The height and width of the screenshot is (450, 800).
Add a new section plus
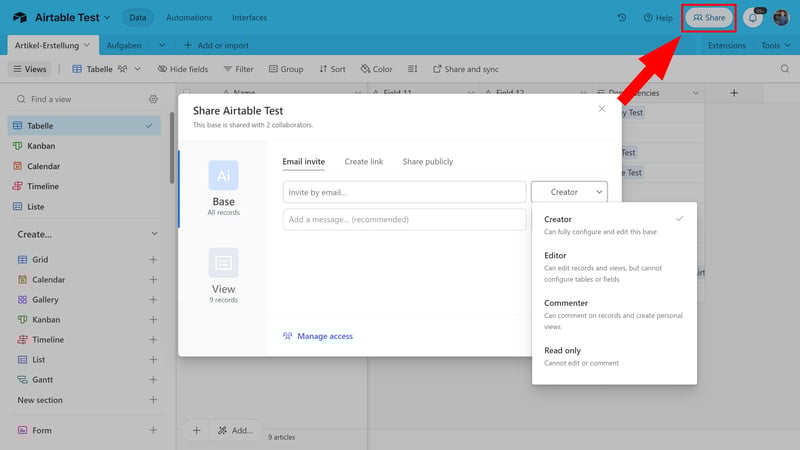(153, 400)
